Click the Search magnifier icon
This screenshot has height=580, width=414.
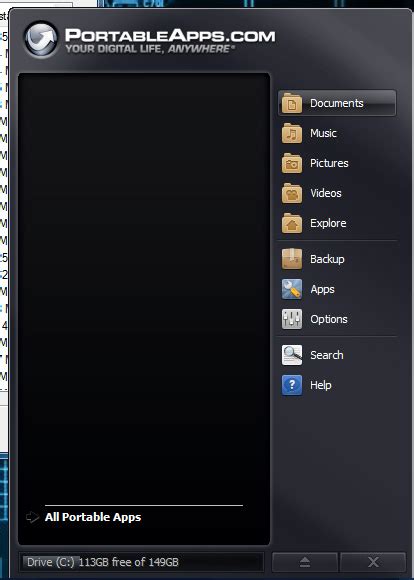click(x=292, y=355)
